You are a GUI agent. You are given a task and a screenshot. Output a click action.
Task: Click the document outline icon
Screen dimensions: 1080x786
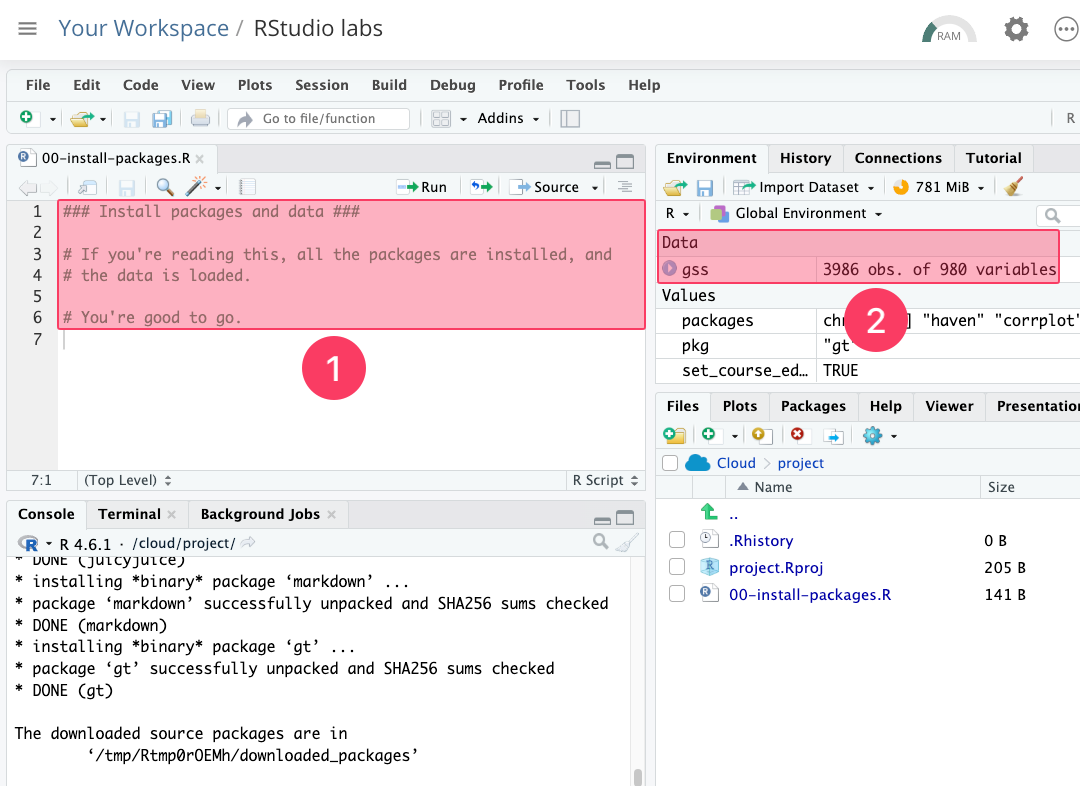[625, 187]
